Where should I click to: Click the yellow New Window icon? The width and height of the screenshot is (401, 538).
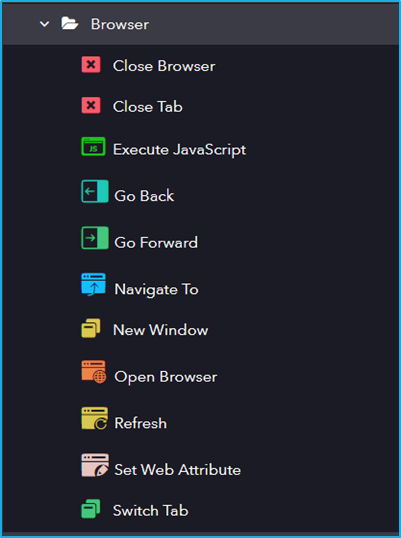point(91,328)
